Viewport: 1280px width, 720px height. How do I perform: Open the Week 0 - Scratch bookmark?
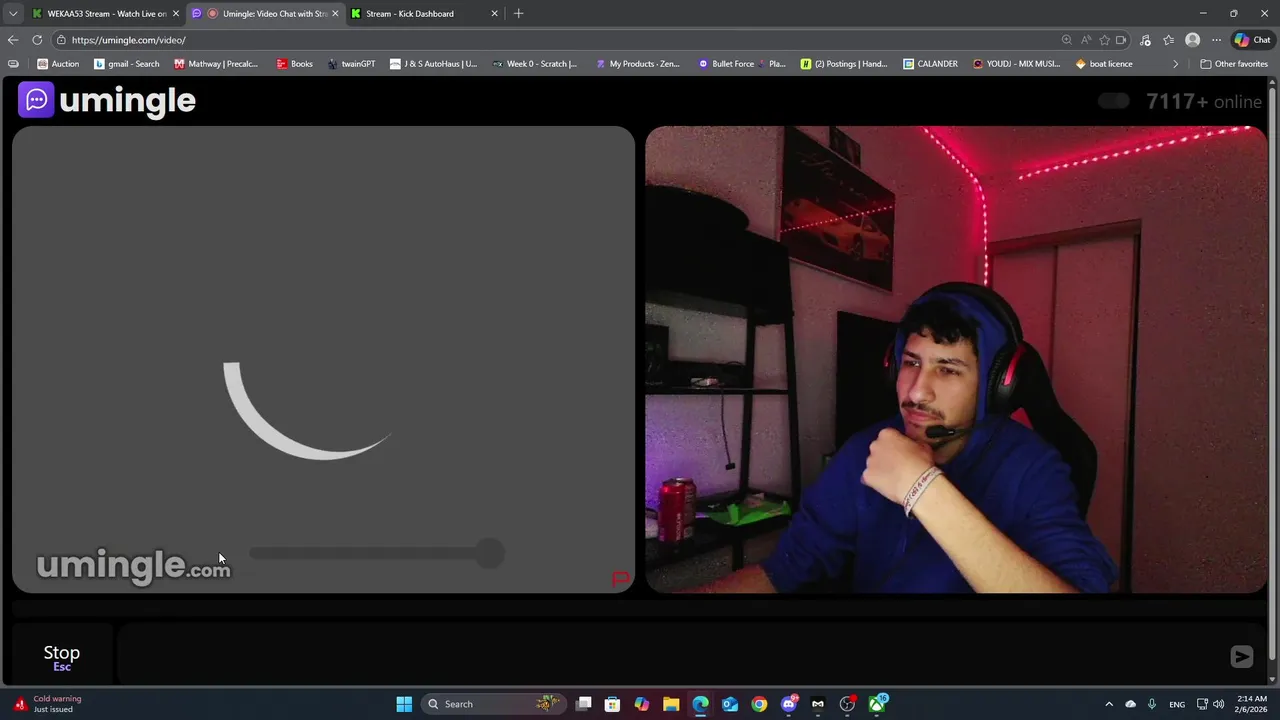click(535, 64)
